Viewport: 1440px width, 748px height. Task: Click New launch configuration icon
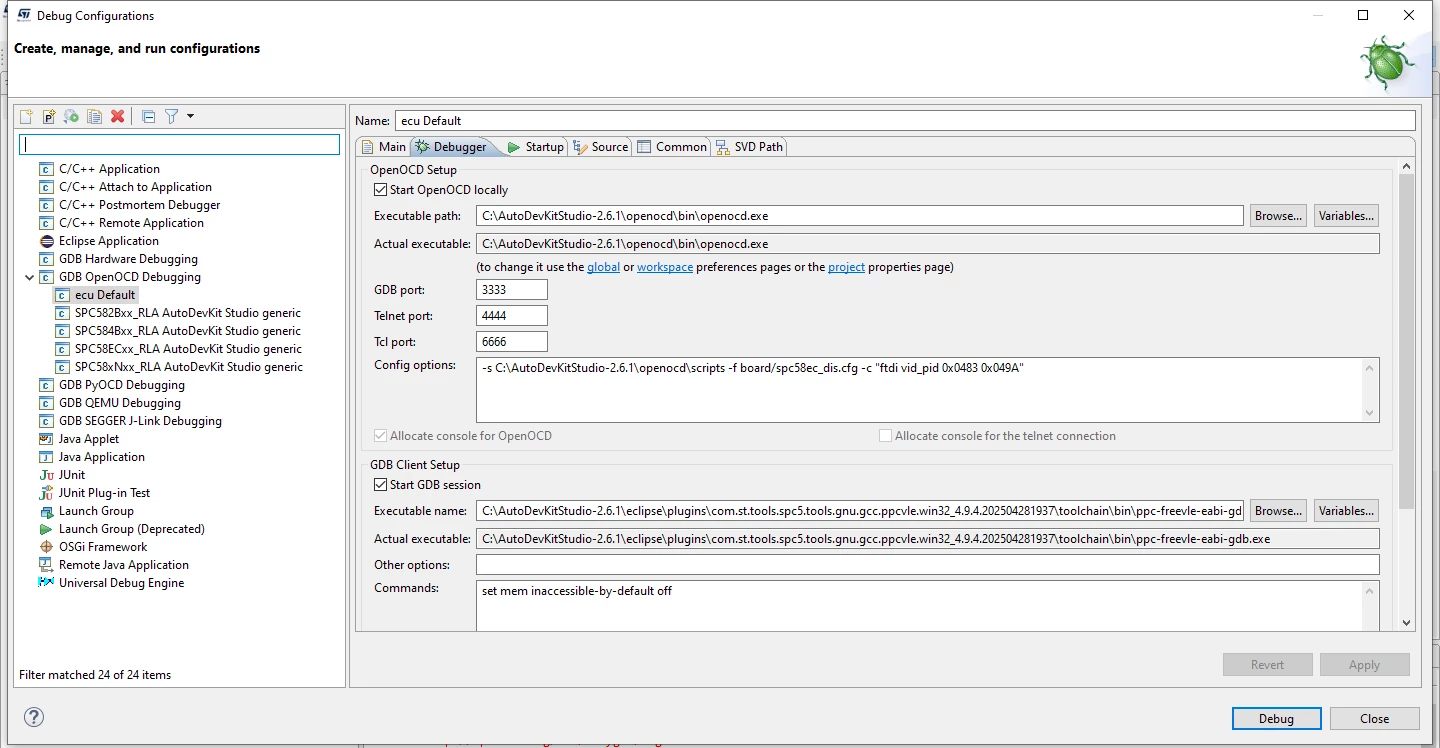point(26,116)
